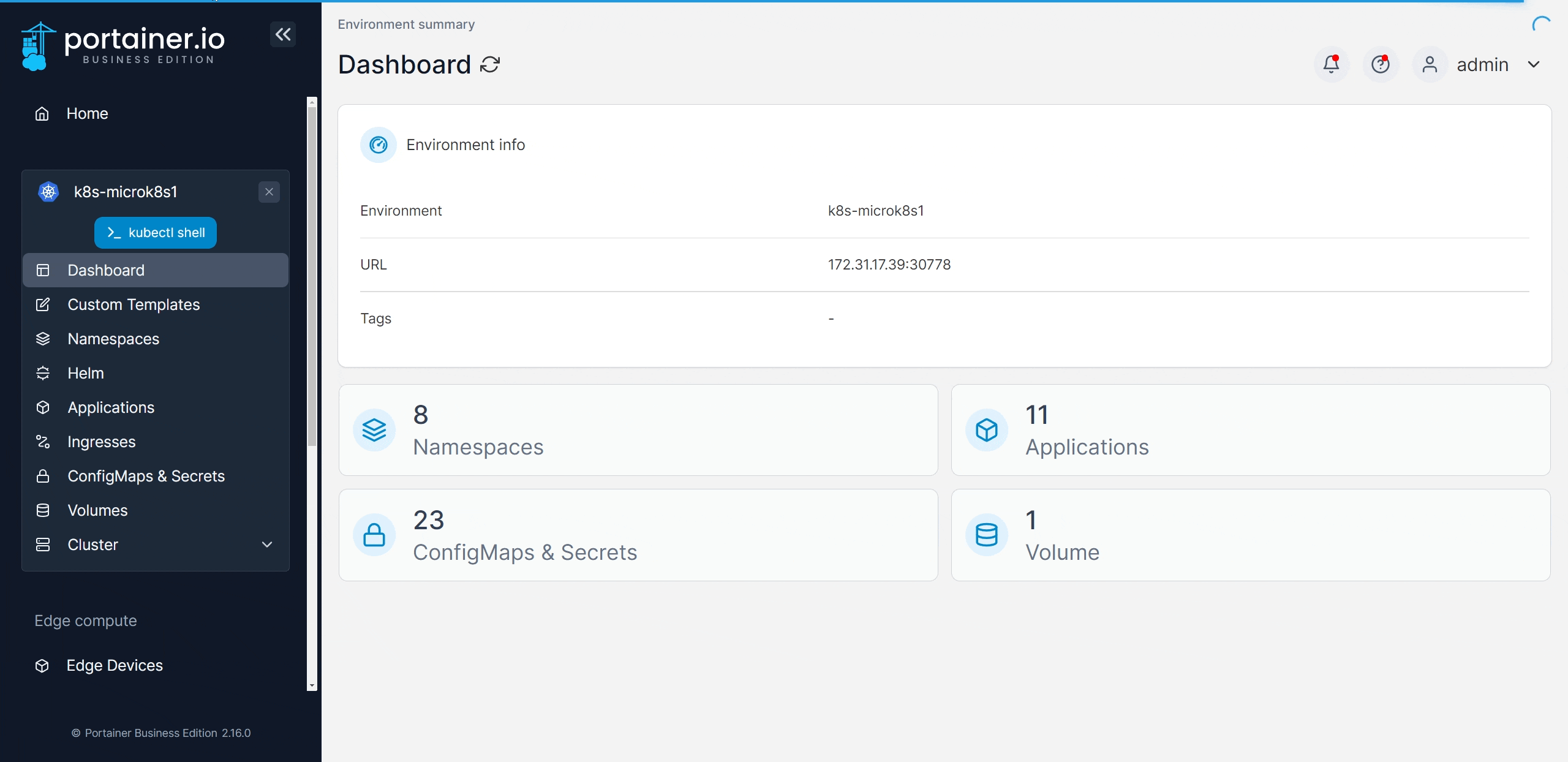Collapse the left sidebar panel

282,34
